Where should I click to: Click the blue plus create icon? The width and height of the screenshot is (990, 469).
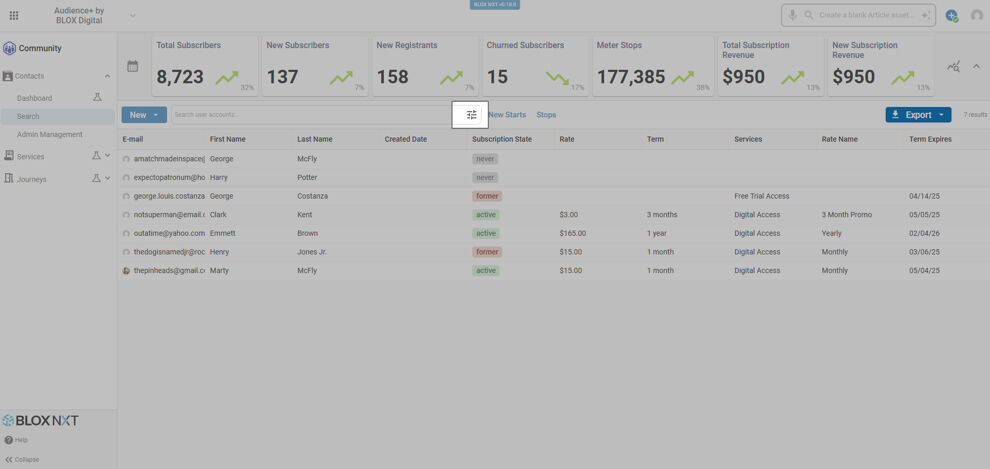coord(951,16)
